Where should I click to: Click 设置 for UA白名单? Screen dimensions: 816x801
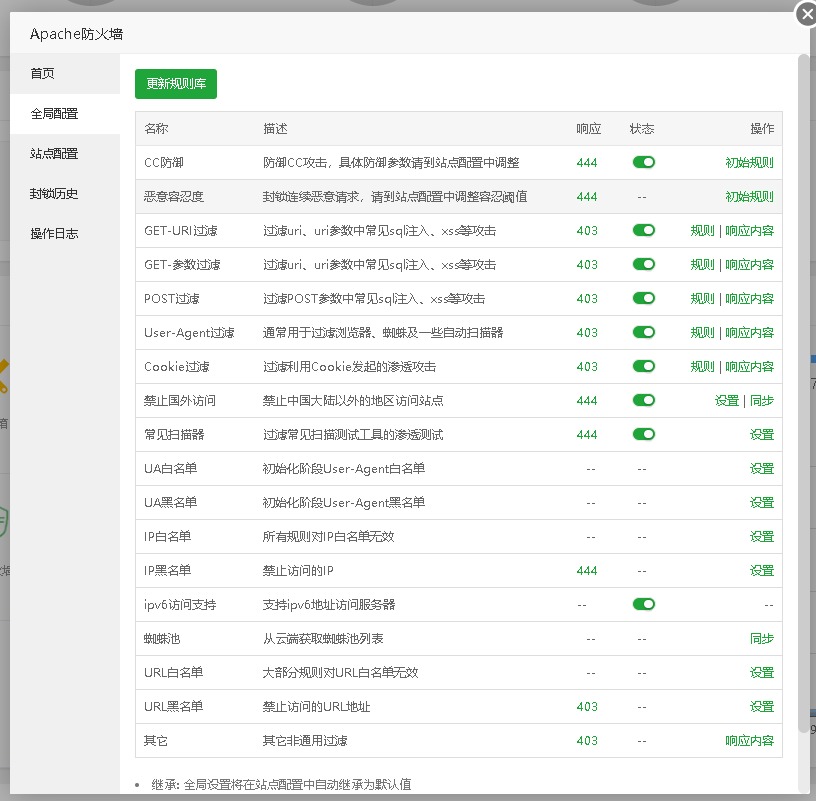[x=762, y=469]
